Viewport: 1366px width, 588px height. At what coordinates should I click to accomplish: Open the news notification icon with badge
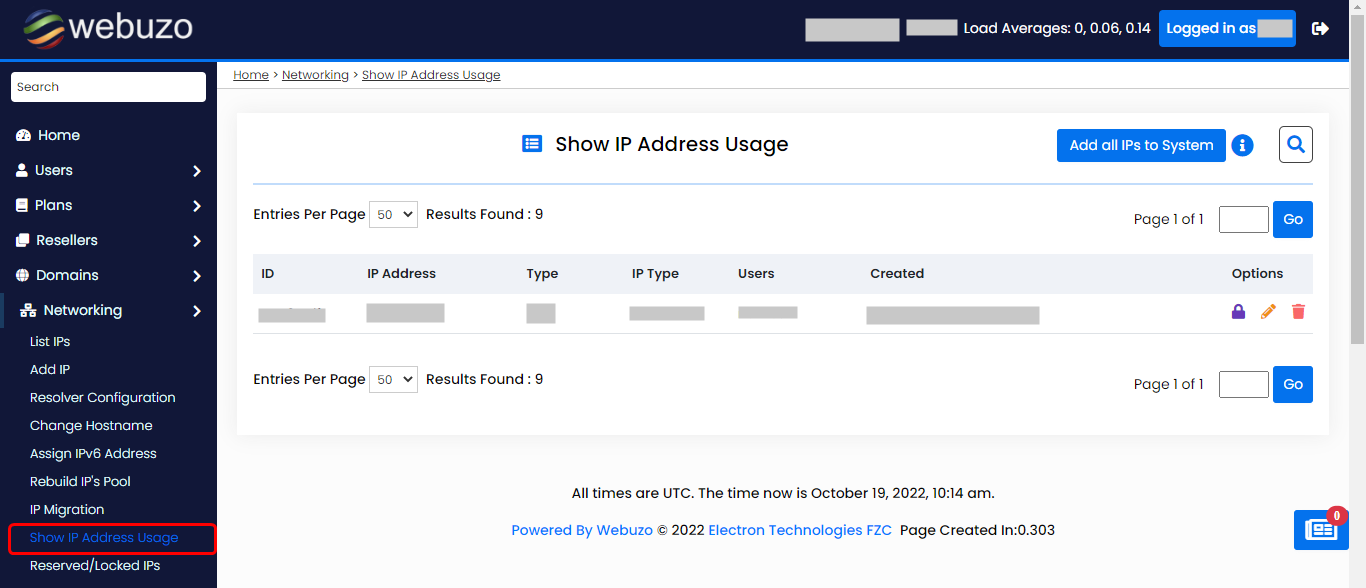(x=1320, y=530)
